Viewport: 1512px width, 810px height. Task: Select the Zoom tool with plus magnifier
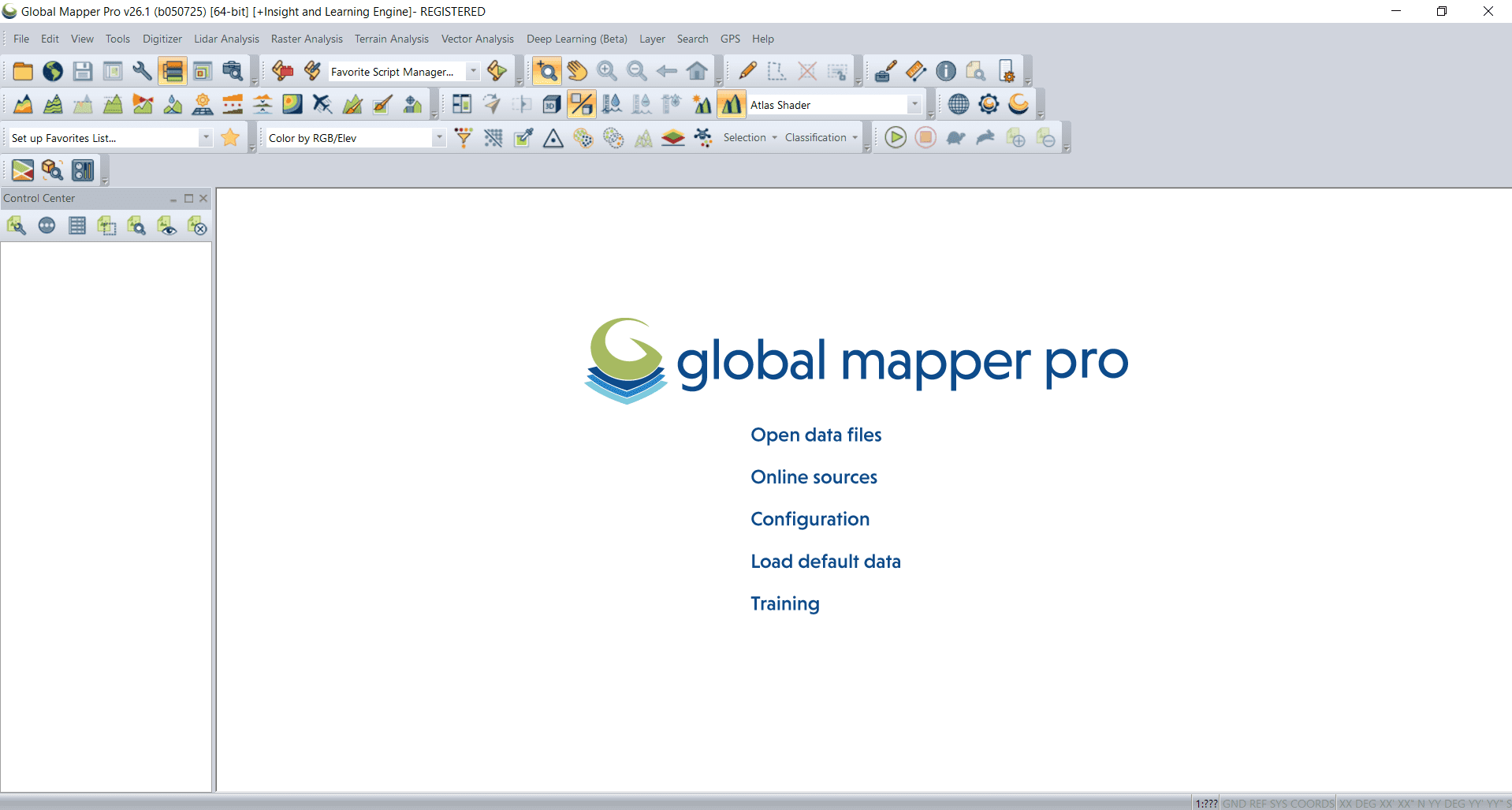coord(546,71)
